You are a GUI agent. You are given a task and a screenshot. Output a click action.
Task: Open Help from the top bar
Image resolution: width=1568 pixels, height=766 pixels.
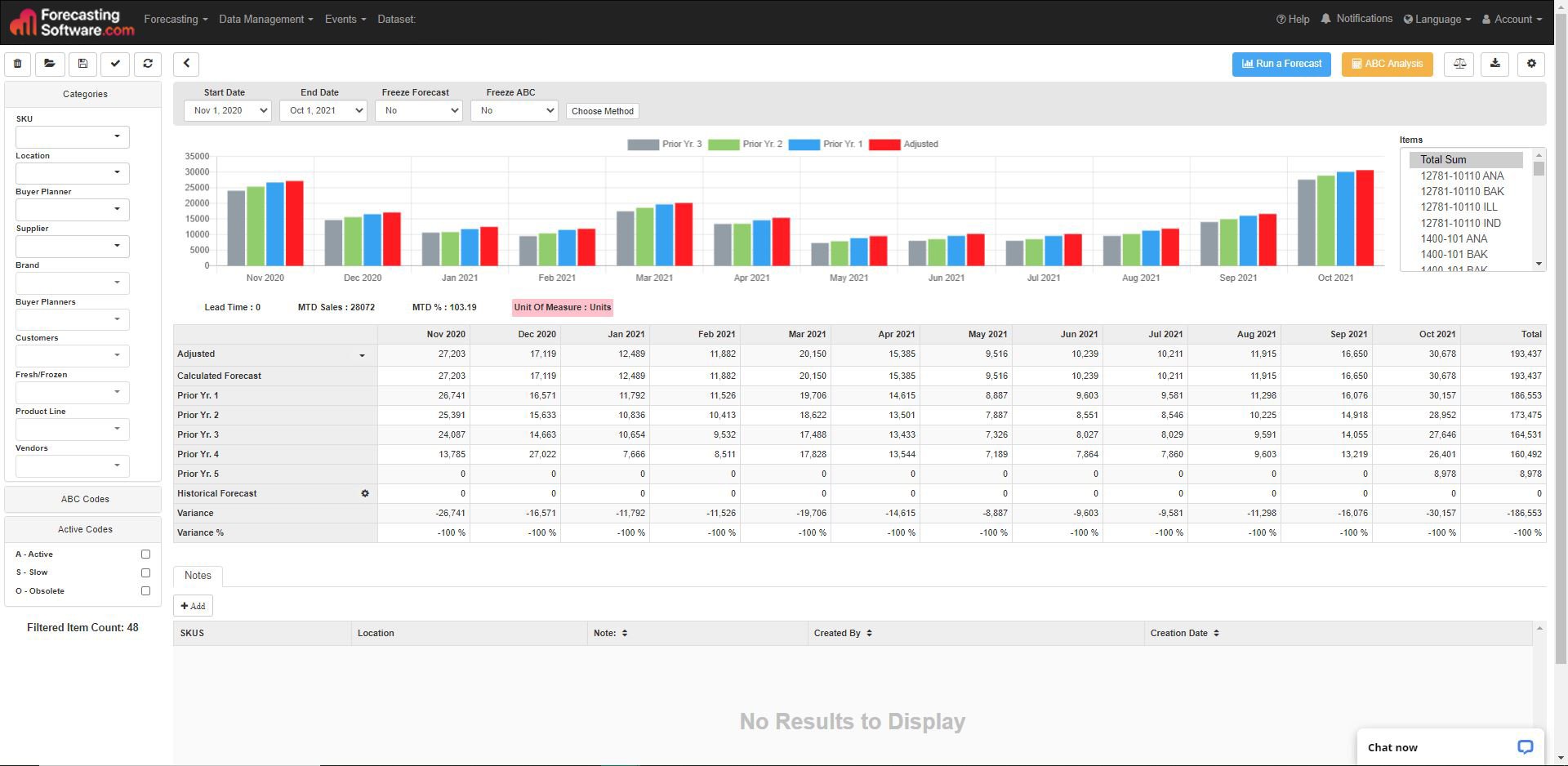click(1293, 19)
